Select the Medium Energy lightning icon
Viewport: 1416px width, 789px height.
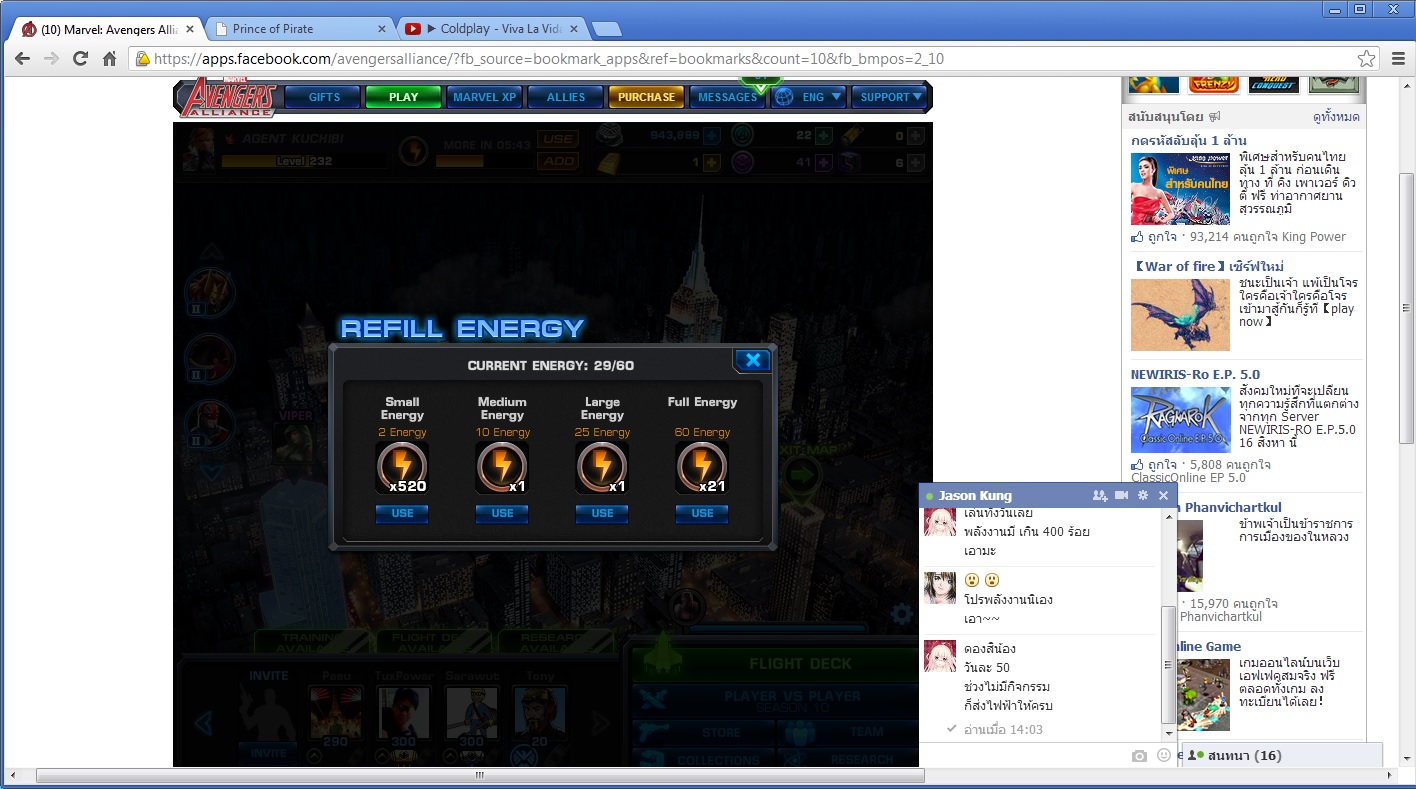pyautogui.click(x=502, y=468)
